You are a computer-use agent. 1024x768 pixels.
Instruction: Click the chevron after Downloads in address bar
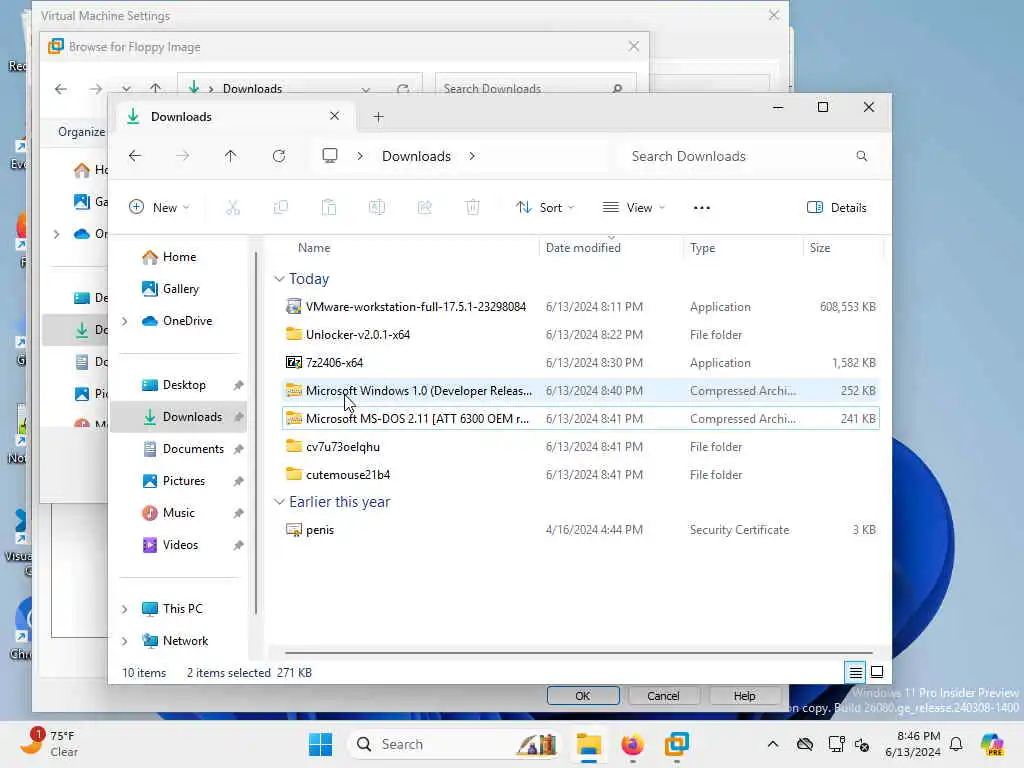pyautogui.click(x=472, y=156)
